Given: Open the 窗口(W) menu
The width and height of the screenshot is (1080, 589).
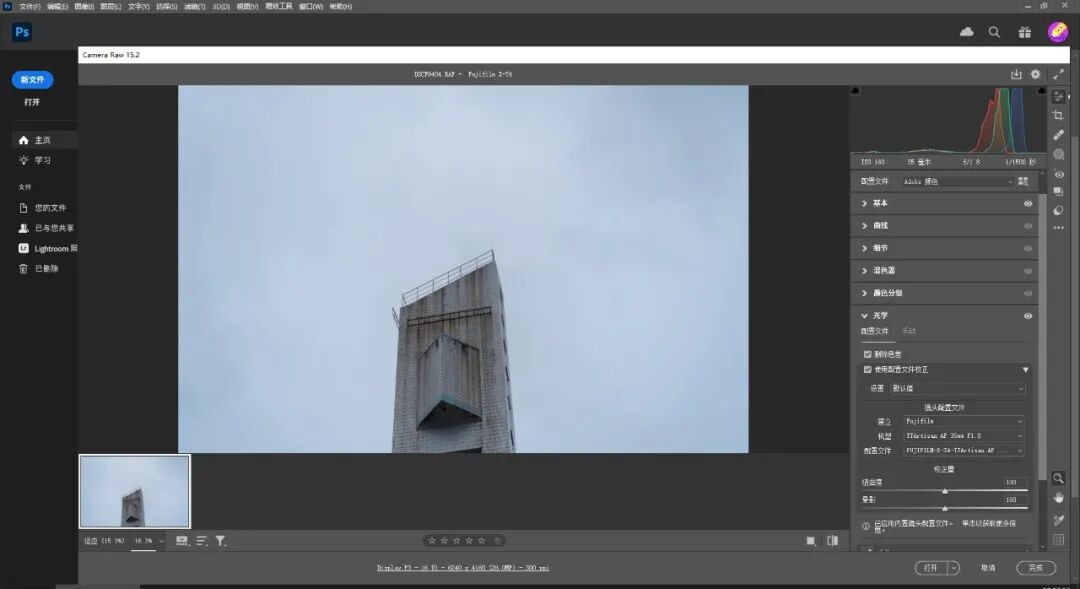Looking at the screenshot, I should pos(311,6).
